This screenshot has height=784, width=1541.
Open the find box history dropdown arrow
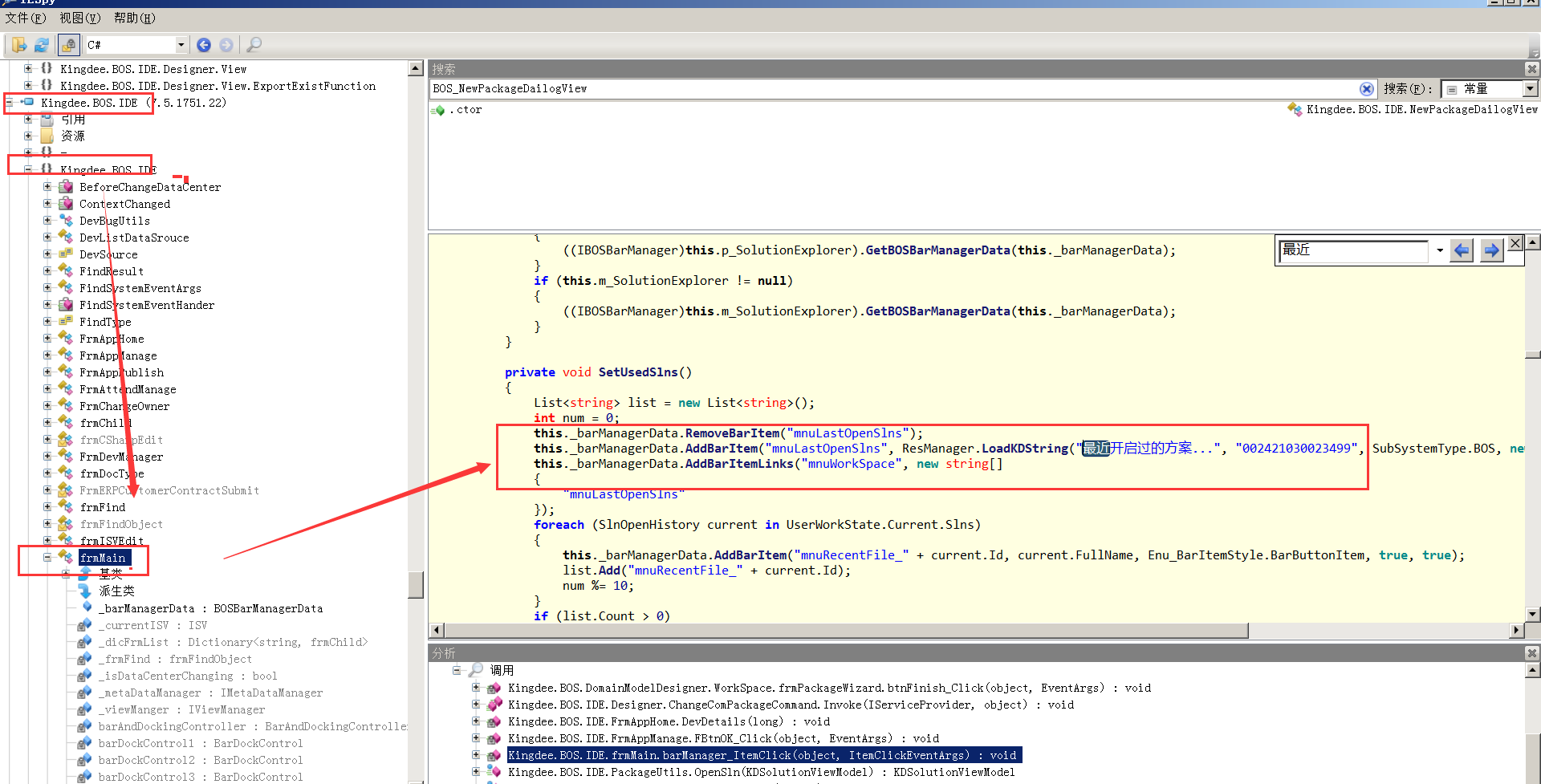1439,250
